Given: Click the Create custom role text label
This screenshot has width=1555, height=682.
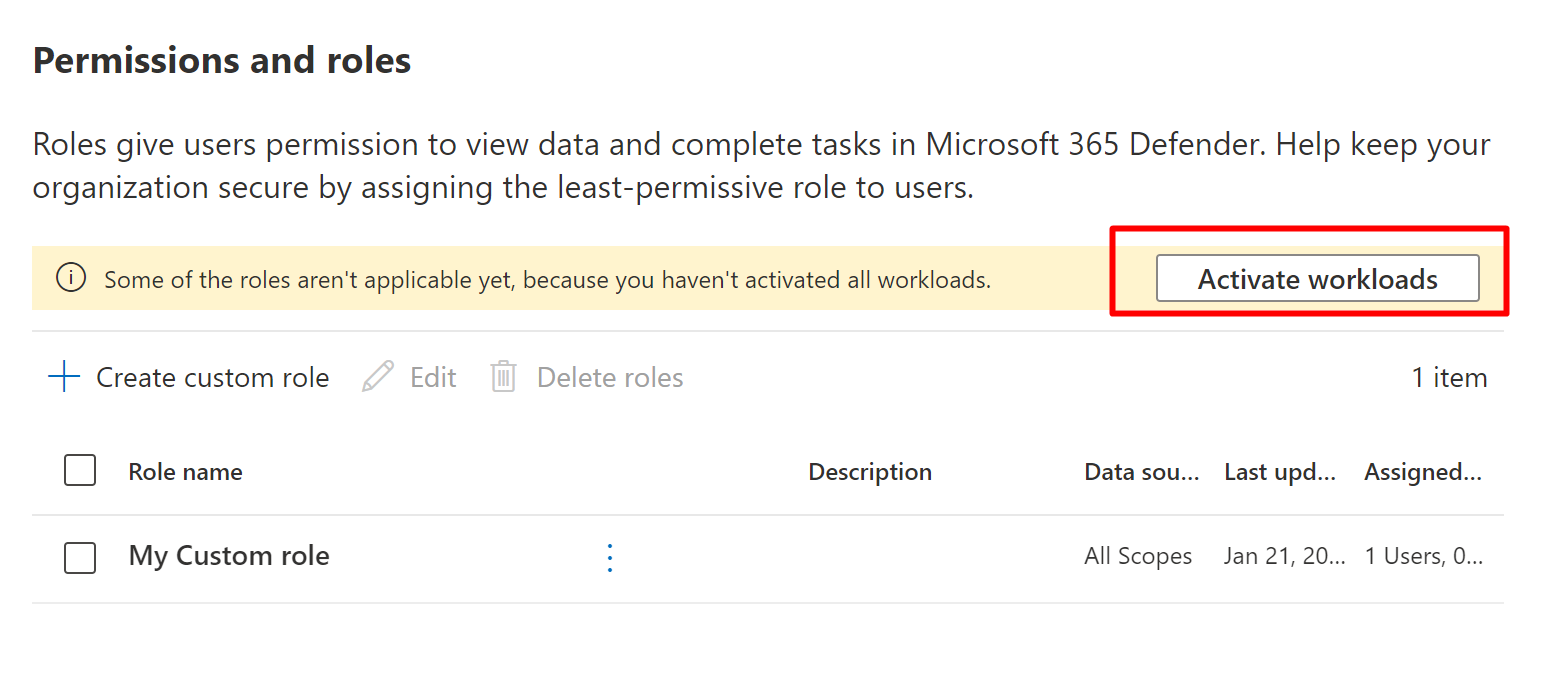Looking at the screenshot, I should pyautogui.click(x=212, y=378).
